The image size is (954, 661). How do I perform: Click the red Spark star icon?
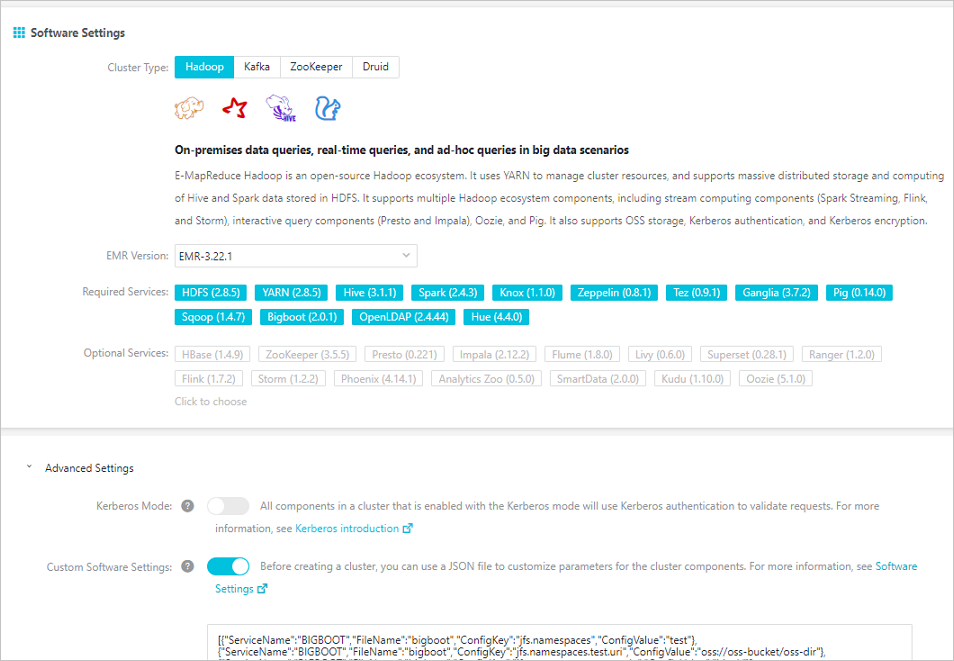click(x=235, y=108)
